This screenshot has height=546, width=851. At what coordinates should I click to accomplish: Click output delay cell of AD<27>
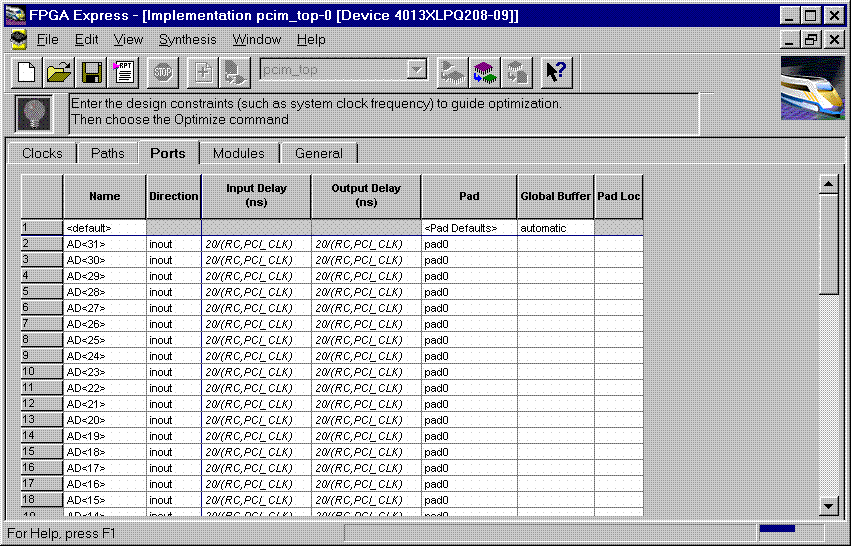[x=366, y=308]
